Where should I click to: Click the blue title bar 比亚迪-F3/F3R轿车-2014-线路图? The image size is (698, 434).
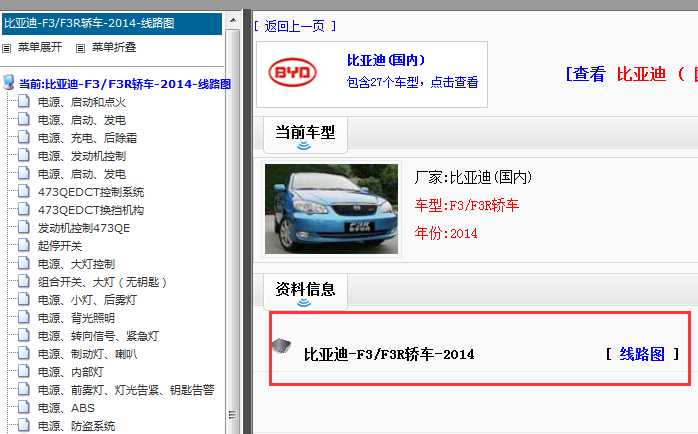(112, 24)
